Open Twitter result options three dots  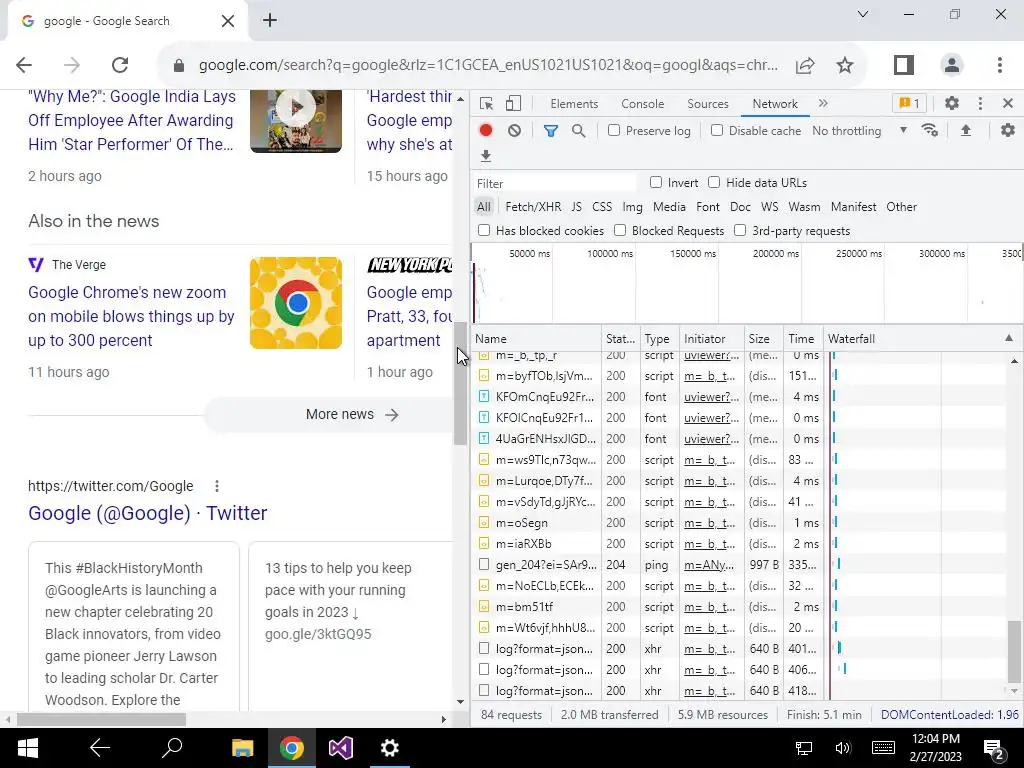click(x=217, y=486)
